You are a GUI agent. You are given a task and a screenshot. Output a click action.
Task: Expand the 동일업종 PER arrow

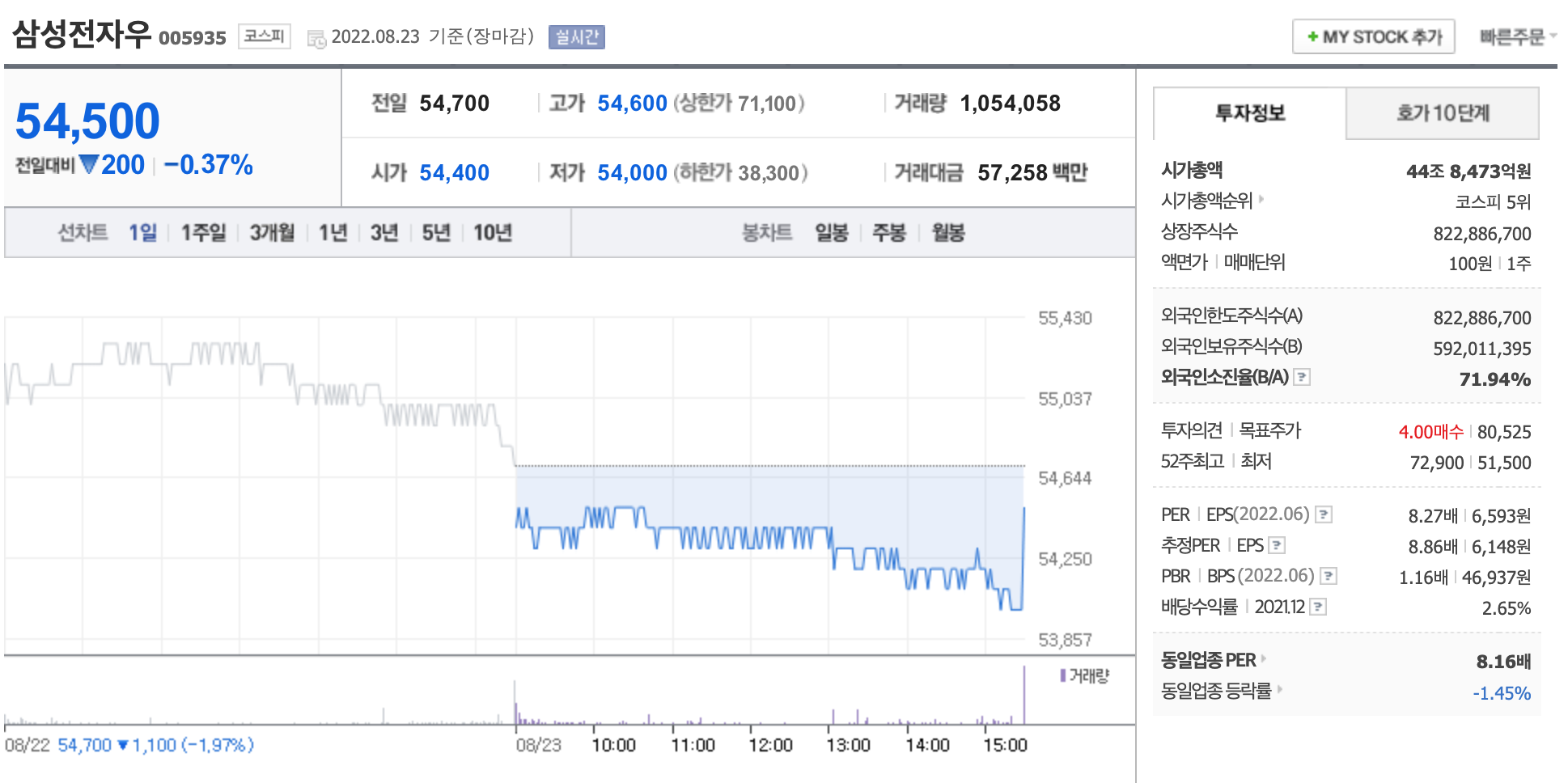click(x=1264, y=658)
